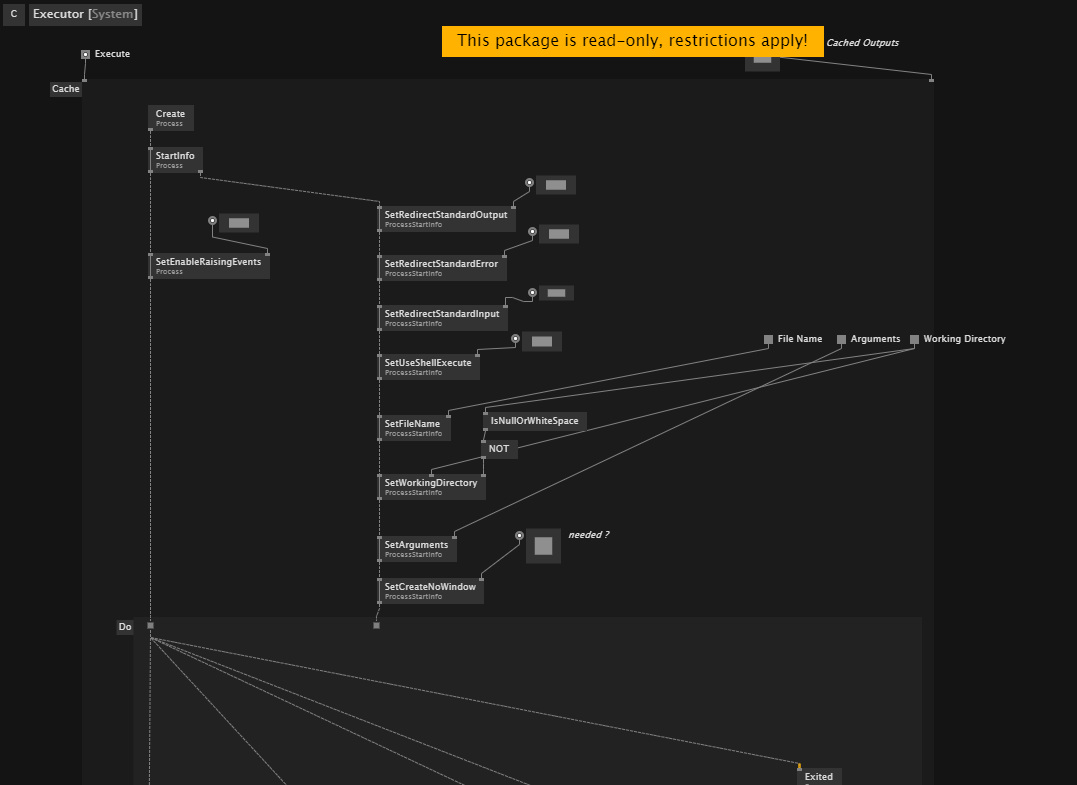Click the NOT node
This screenshot has height=785, width=1077.
[499, 449]
